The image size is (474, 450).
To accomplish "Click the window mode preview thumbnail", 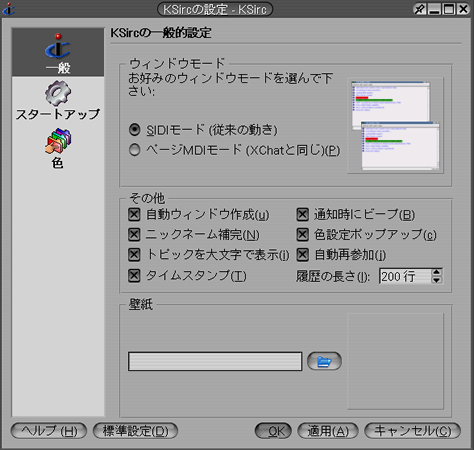I will (395, 126).
